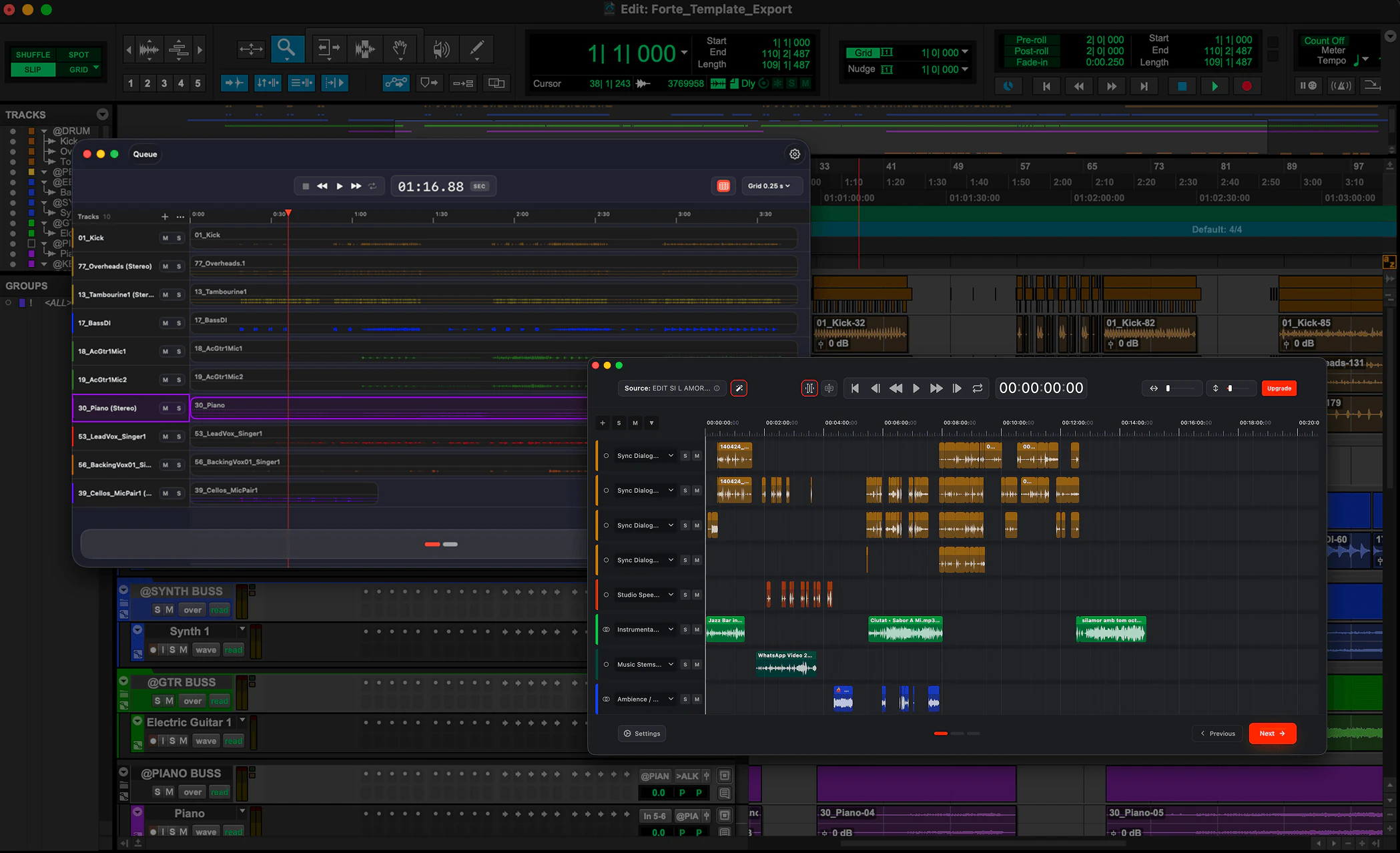Click the 01:16.88 timecode display in Queue
This screenshot has height=853, width=1400.
[443, 186]
